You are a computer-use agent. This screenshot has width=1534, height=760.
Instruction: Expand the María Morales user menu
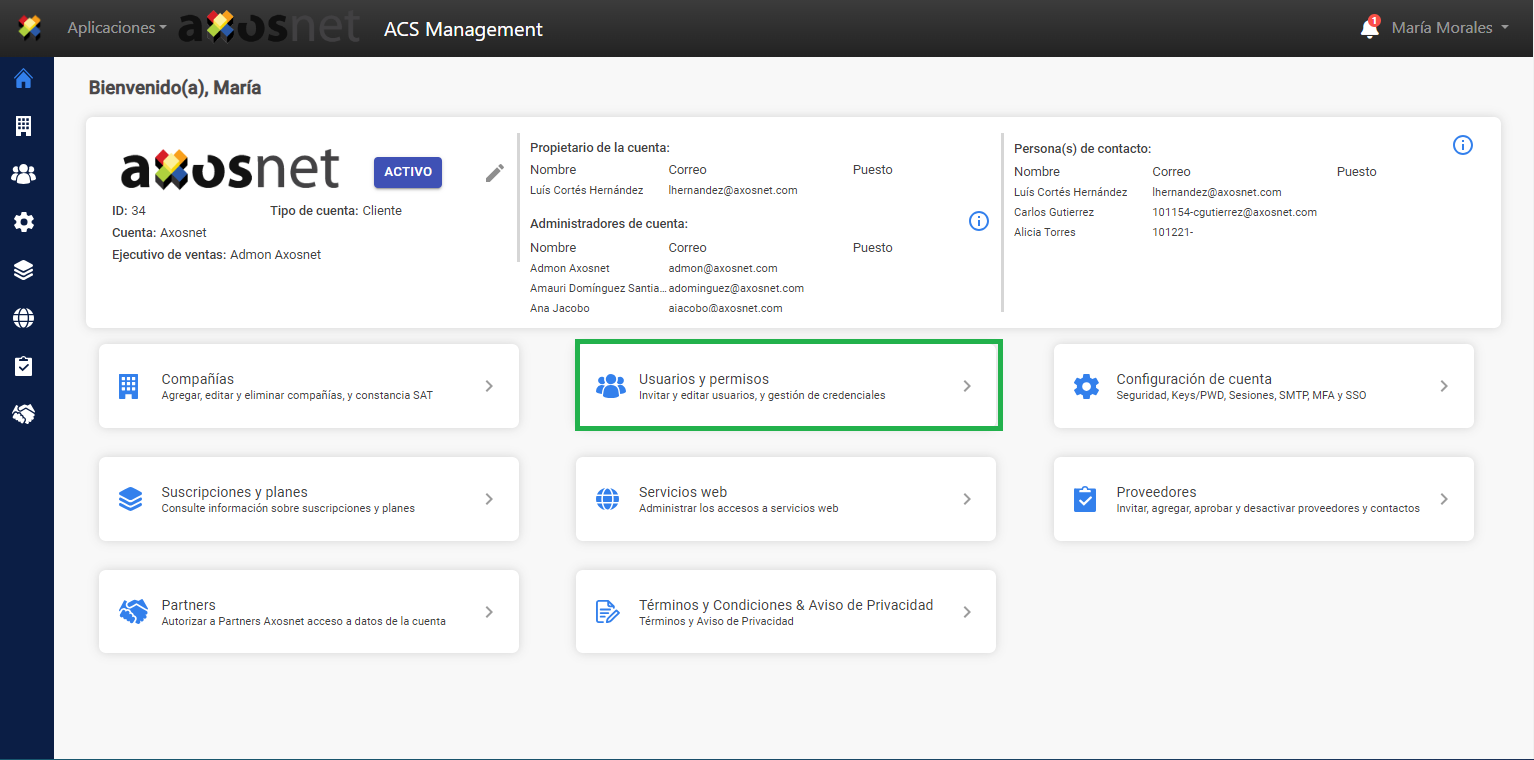point(1449,28)
